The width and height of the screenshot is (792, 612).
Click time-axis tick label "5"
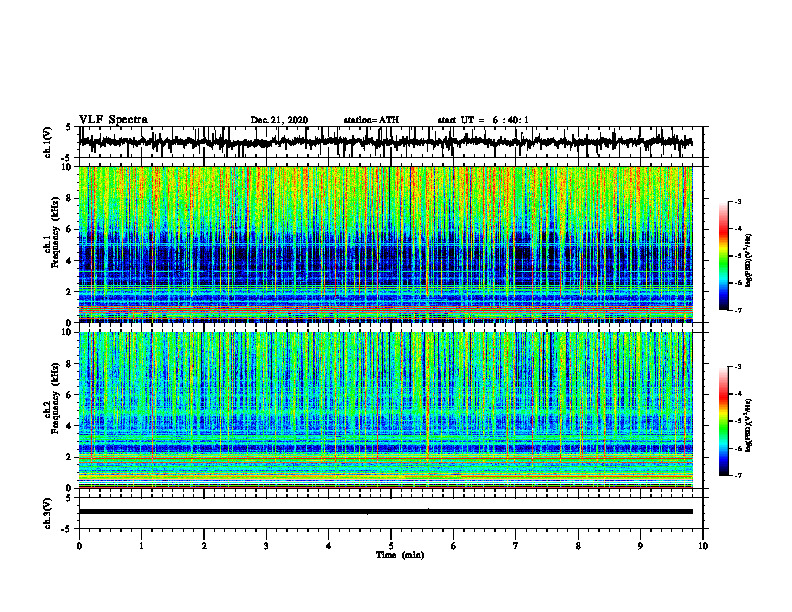coord(391,546)
